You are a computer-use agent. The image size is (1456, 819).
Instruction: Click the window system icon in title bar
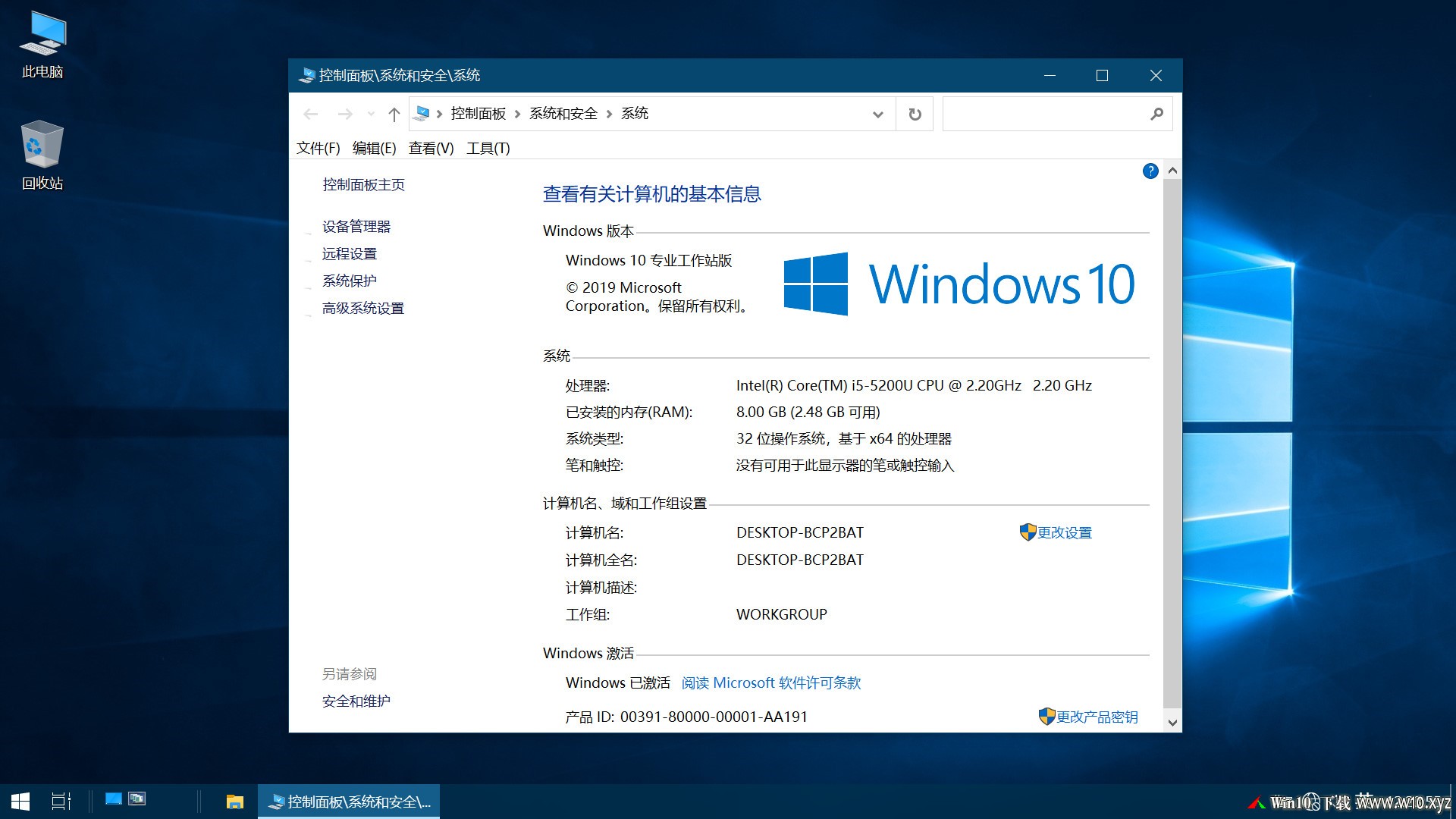click(x=306, y=75)
